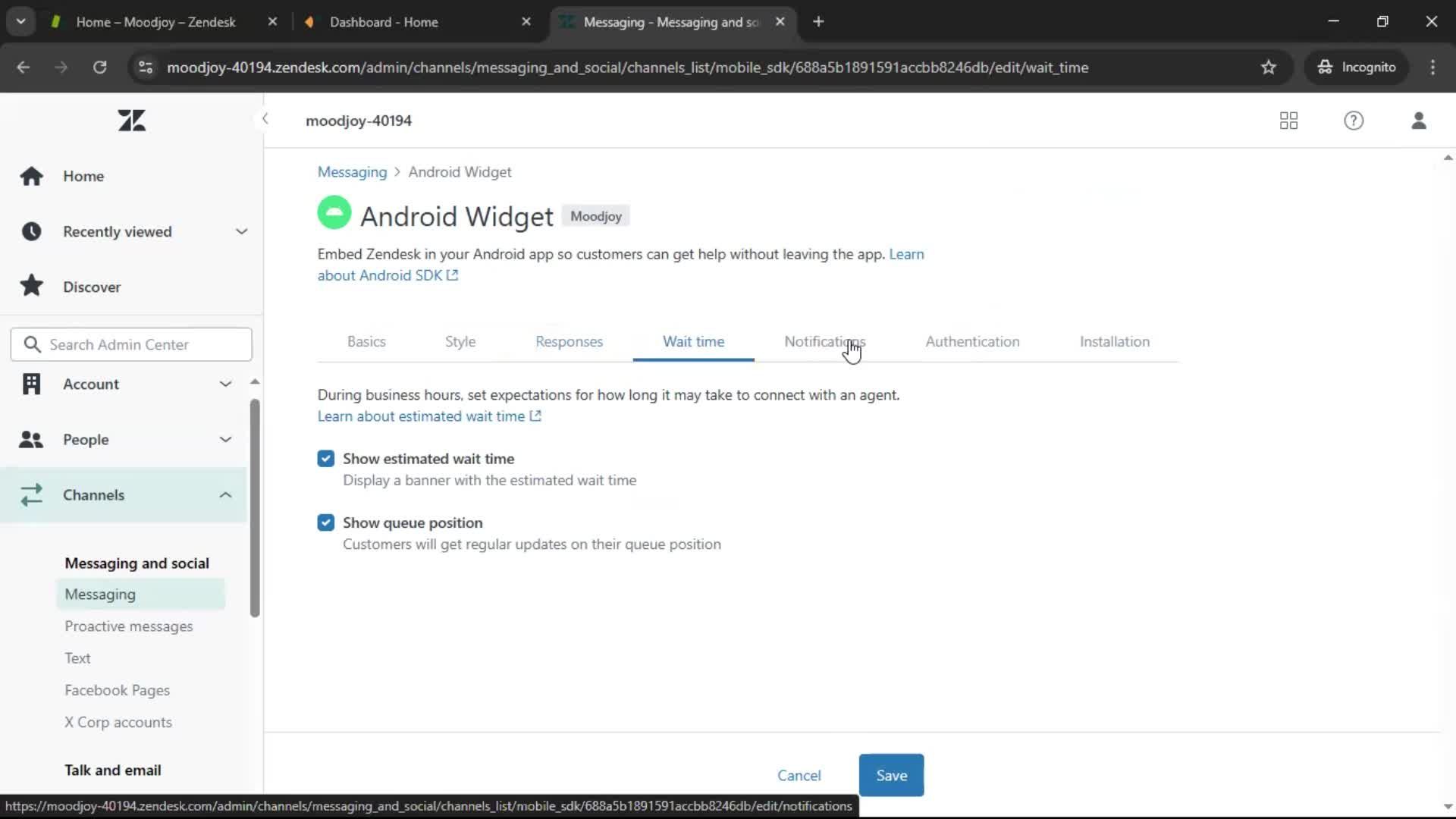The height and width of the screenshot is (819, 1456).
Task: Select Messaging in sidebar
Action: (140, 594)
